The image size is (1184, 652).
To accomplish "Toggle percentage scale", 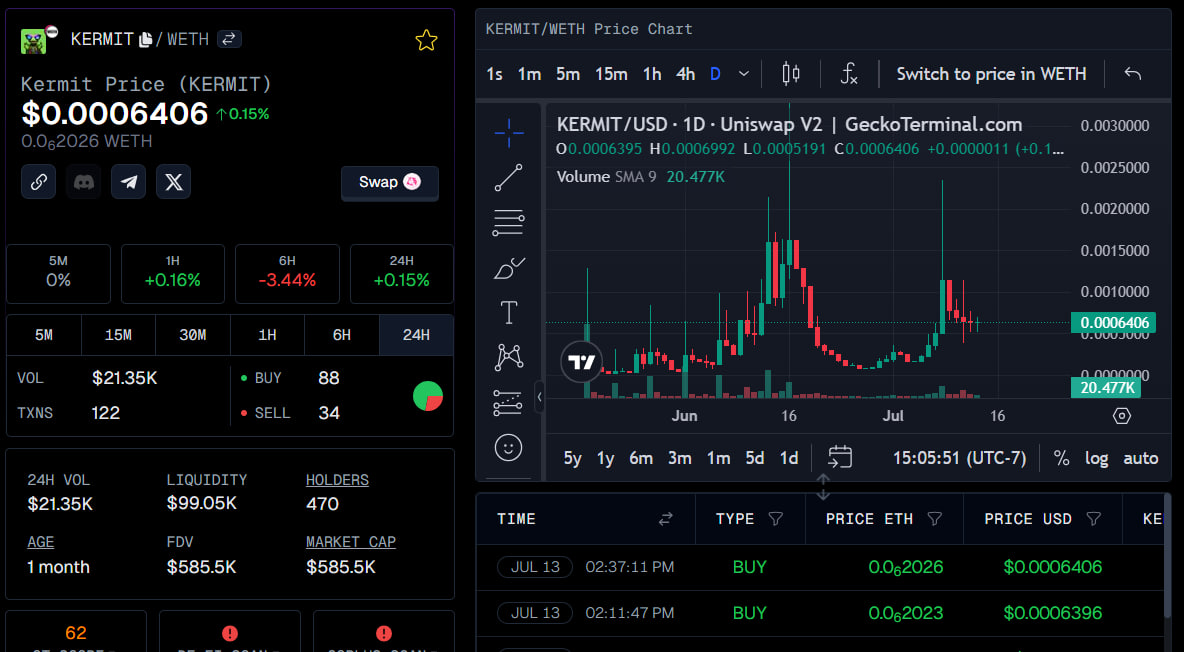I will point(1062,458).
